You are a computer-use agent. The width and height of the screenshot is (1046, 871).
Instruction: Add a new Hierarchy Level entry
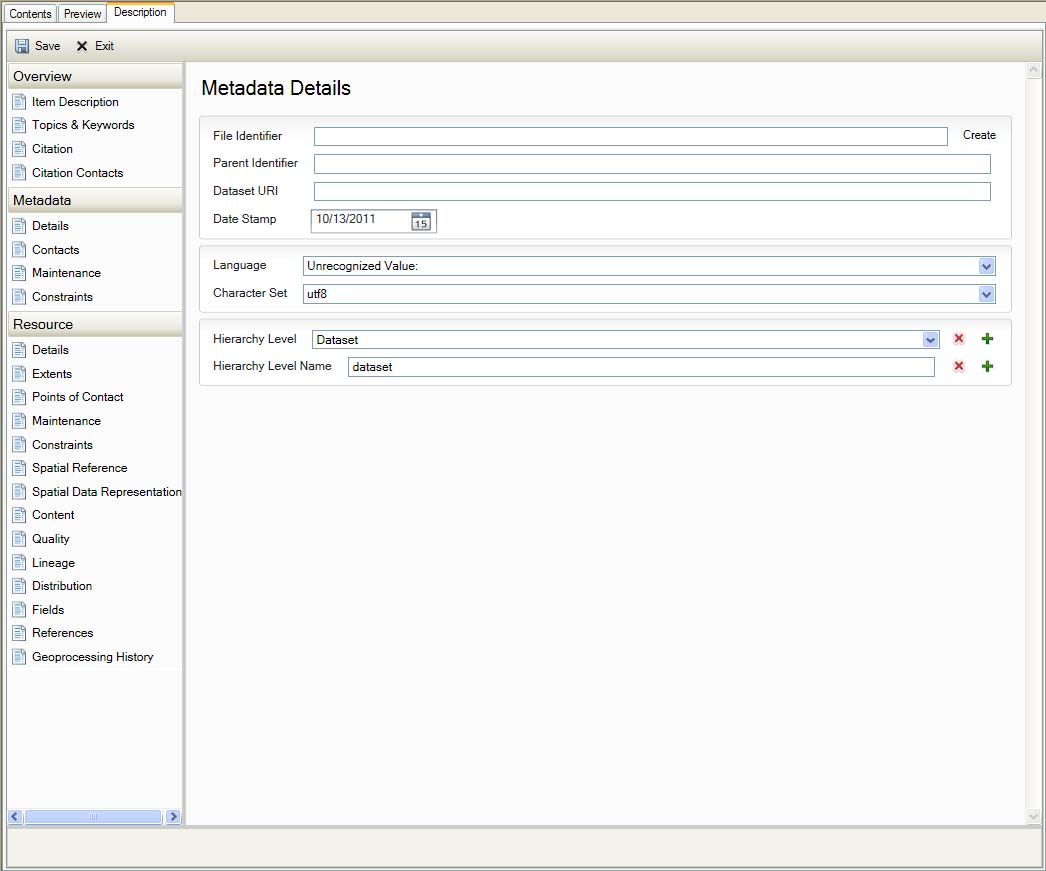tap(987, 339)
